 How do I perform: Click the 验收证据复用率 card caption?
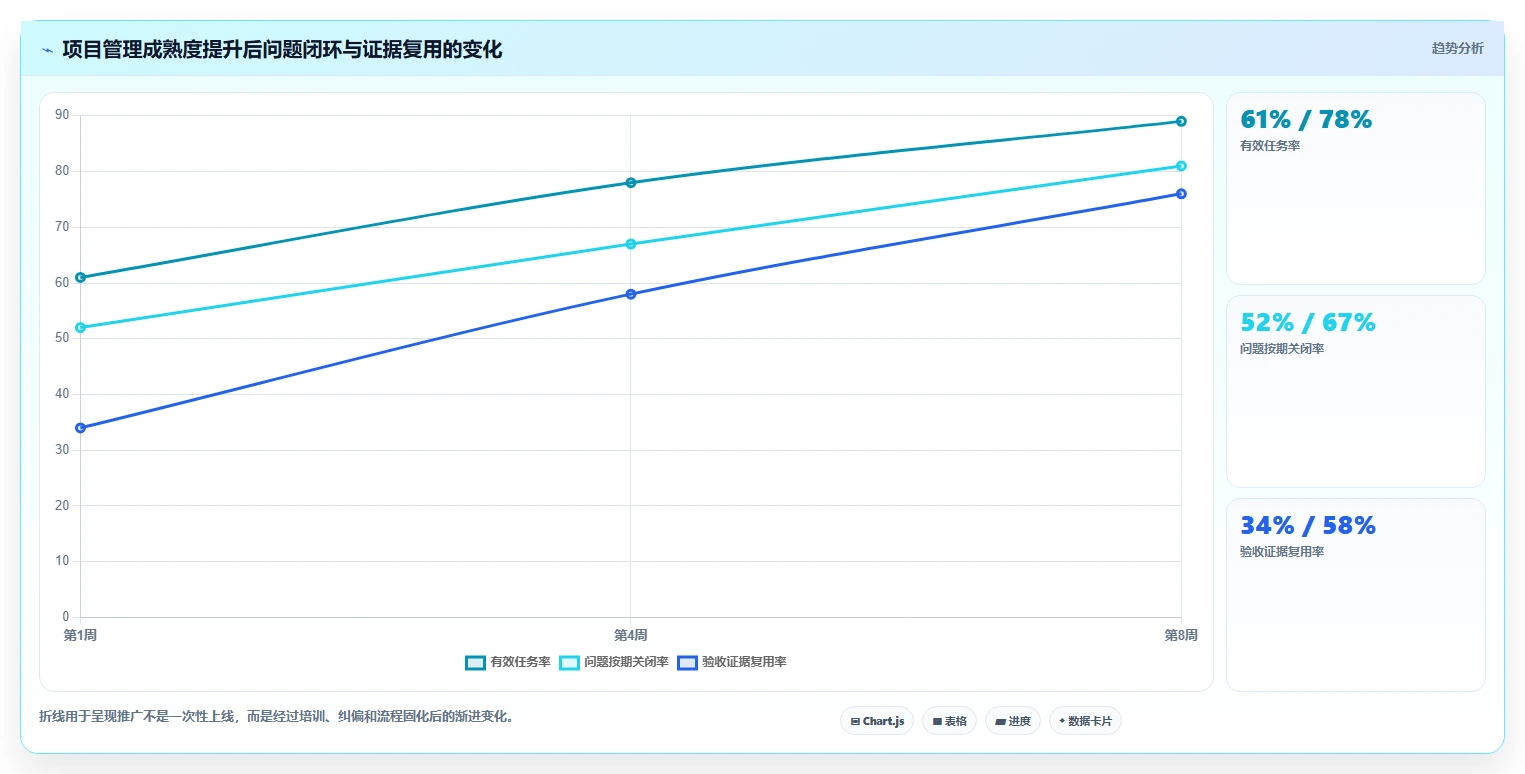click(x=1282, y=552)
